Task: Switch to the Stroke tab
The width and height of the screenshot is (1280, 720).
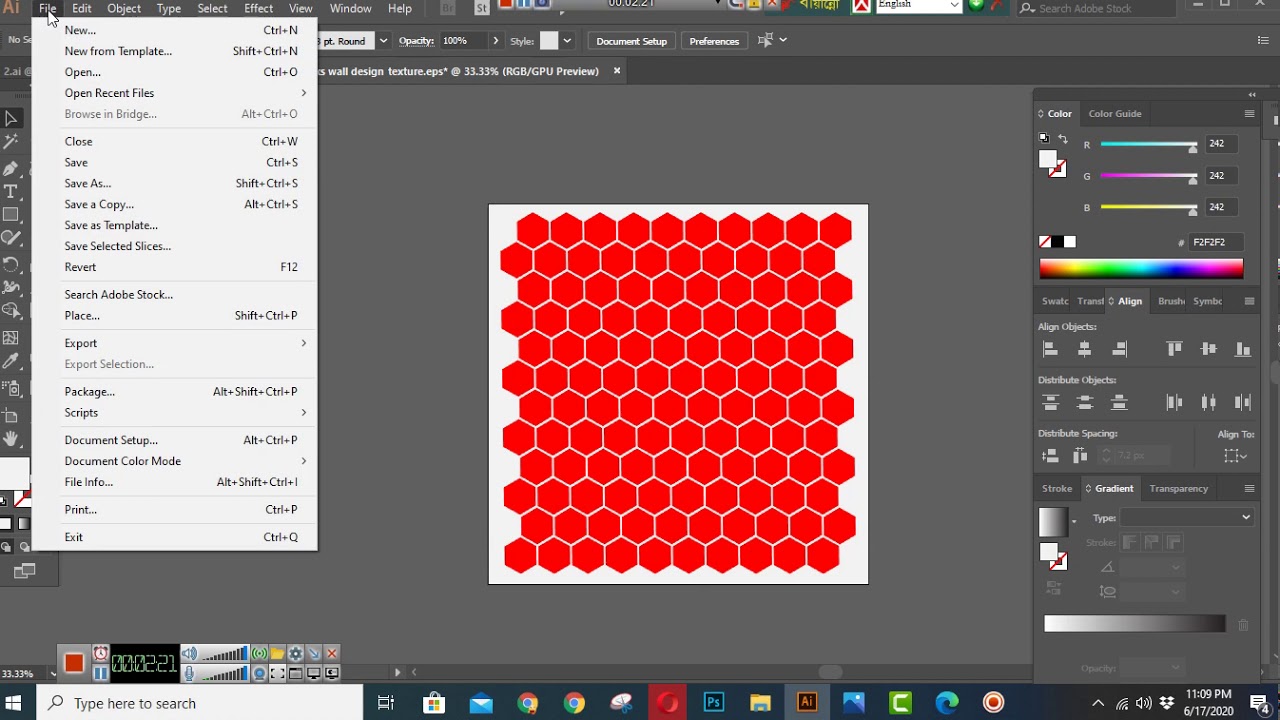Action: [1057, 488]
